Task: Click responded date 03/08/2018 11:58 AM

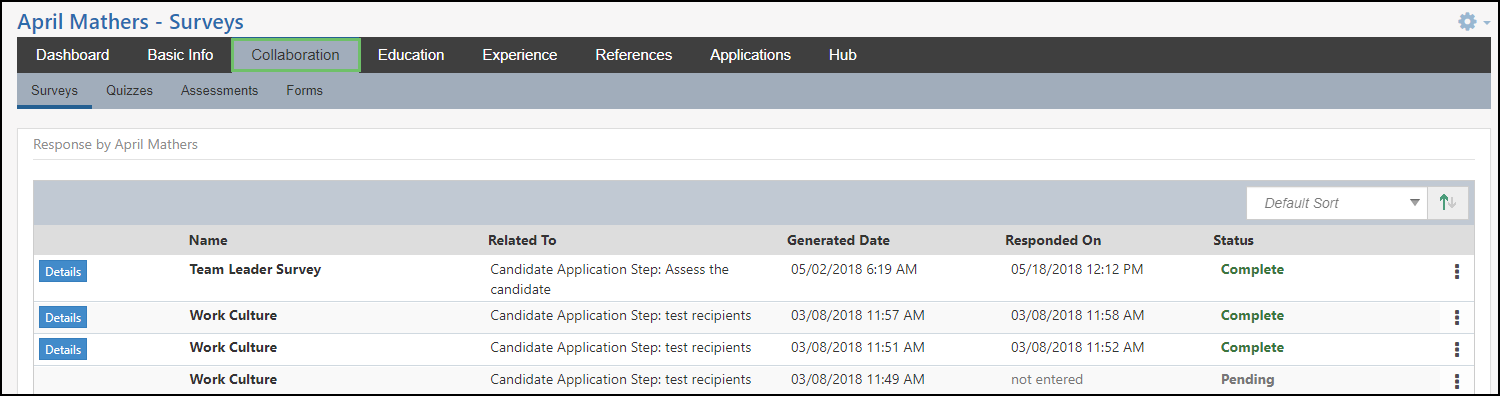Action: click(x=1078, y=315)
